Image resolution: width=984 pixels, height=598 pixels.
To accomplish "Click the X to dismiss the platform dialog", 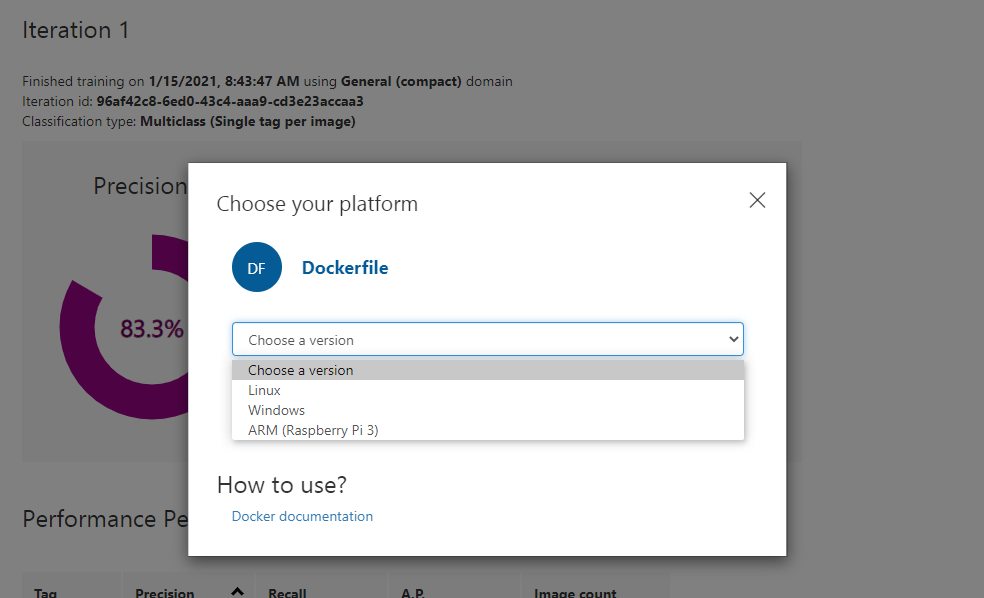I will tap(757, 200).
